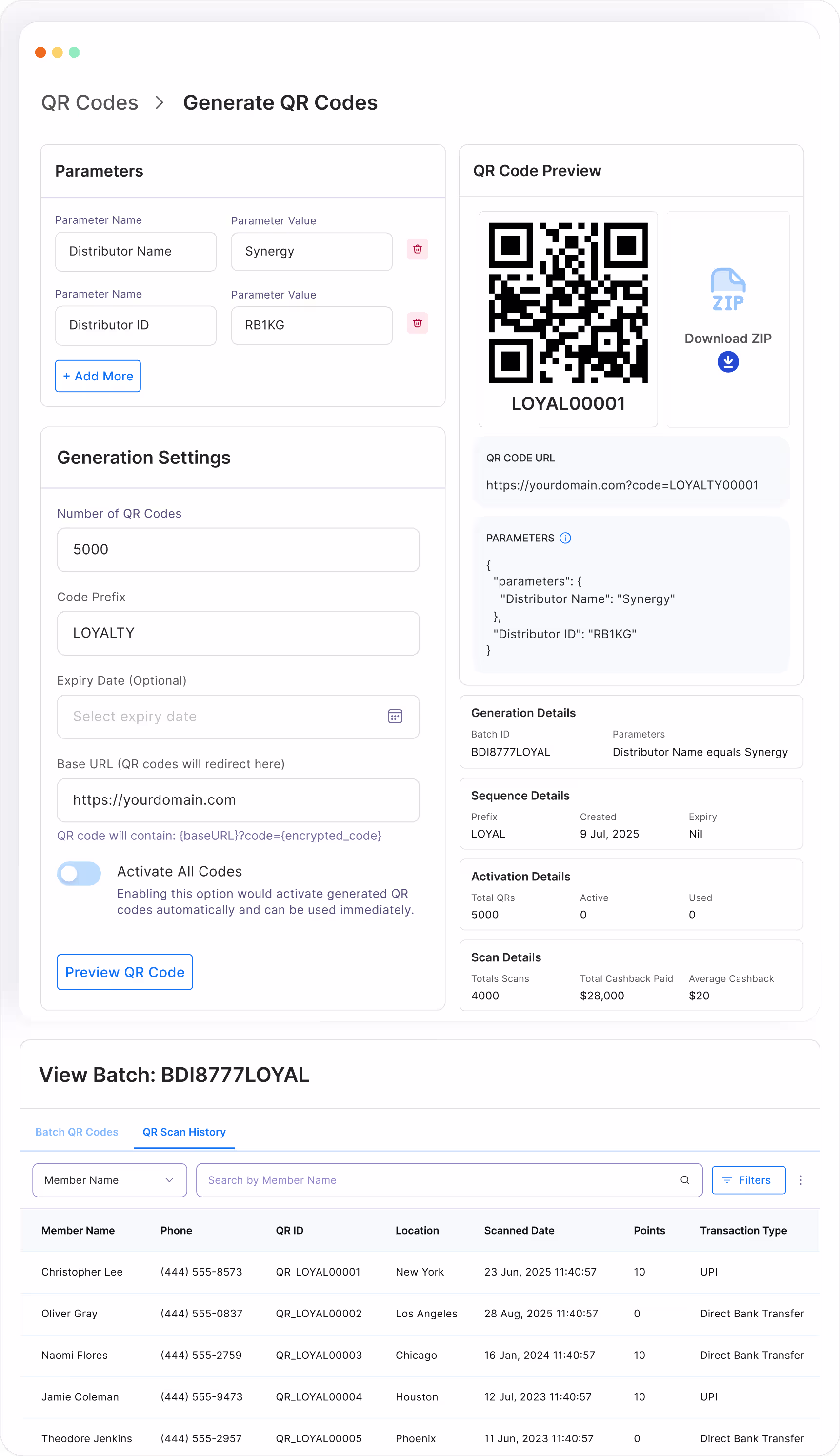Go to QR Codes breadcrumb
Viewport: 840px width, 1456px height.
coord(89,103)
